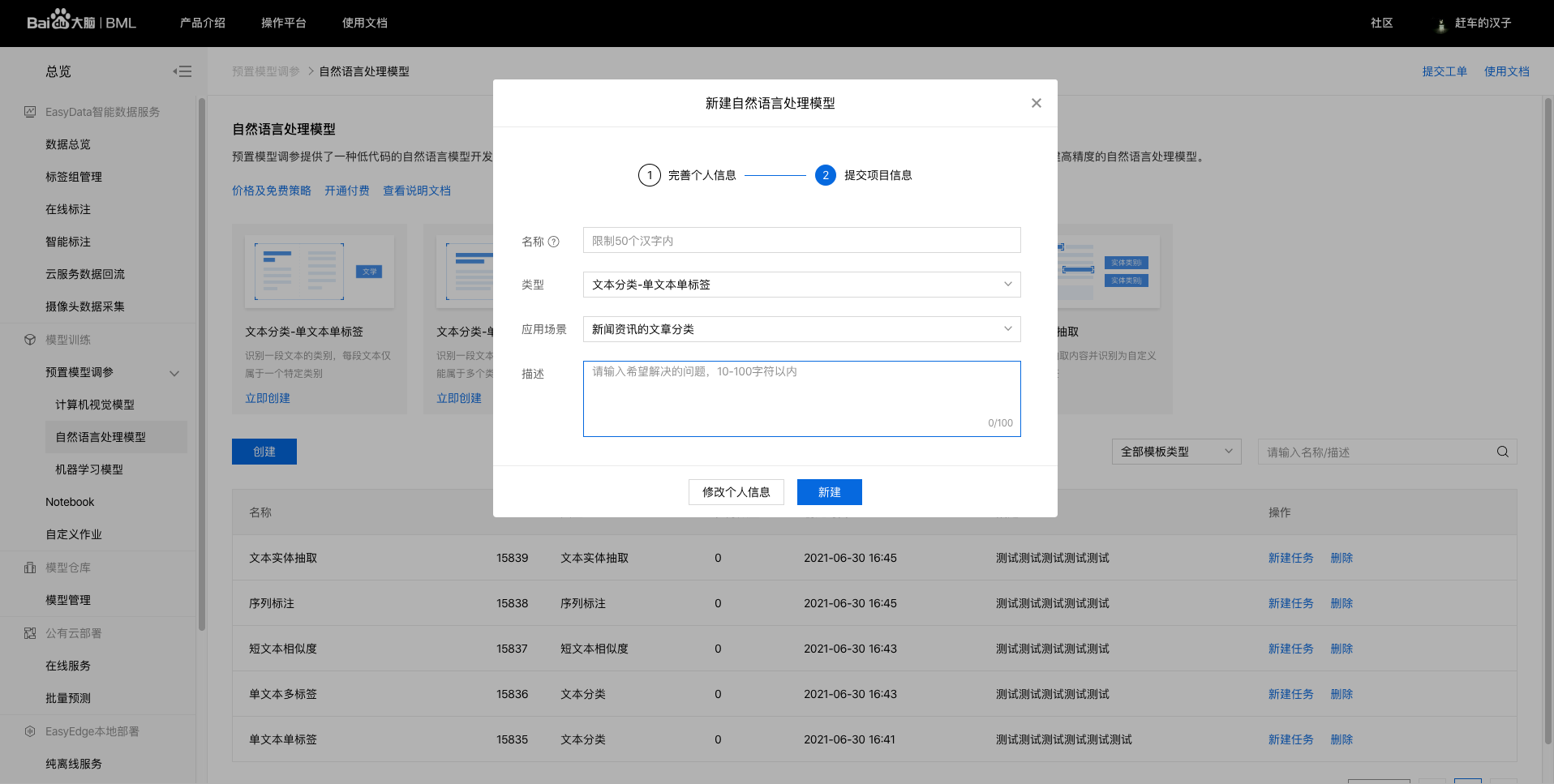Screen dimensions: 1554x784
Task: Click the help icon next to 名称
Action: click(x=554, y=242)
